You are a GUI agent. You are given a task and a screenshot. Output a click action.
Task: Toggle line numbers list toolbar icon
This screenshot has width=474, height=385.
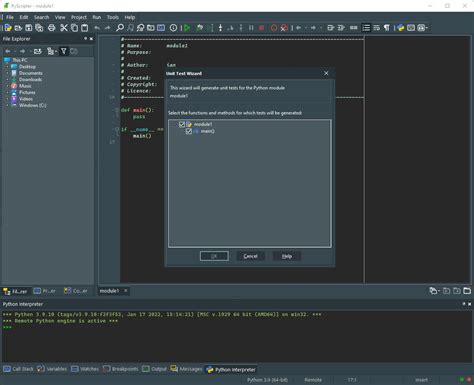click(366, 28)
